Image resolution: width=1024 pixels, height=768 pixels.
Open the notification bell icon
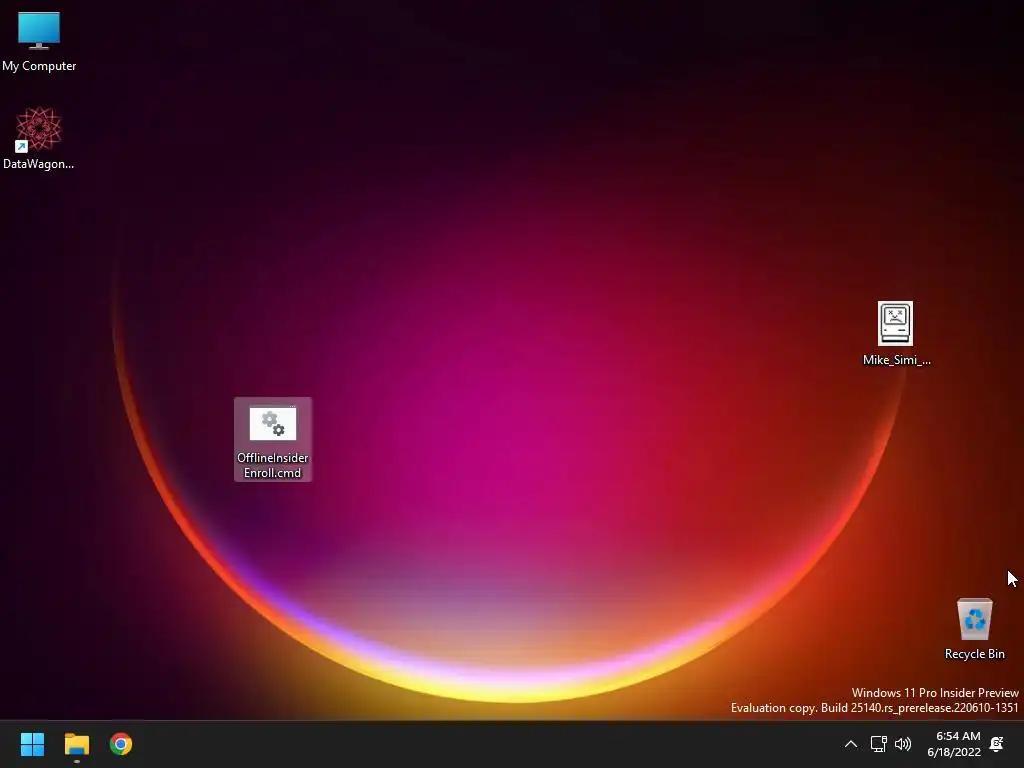pos(997,744)
